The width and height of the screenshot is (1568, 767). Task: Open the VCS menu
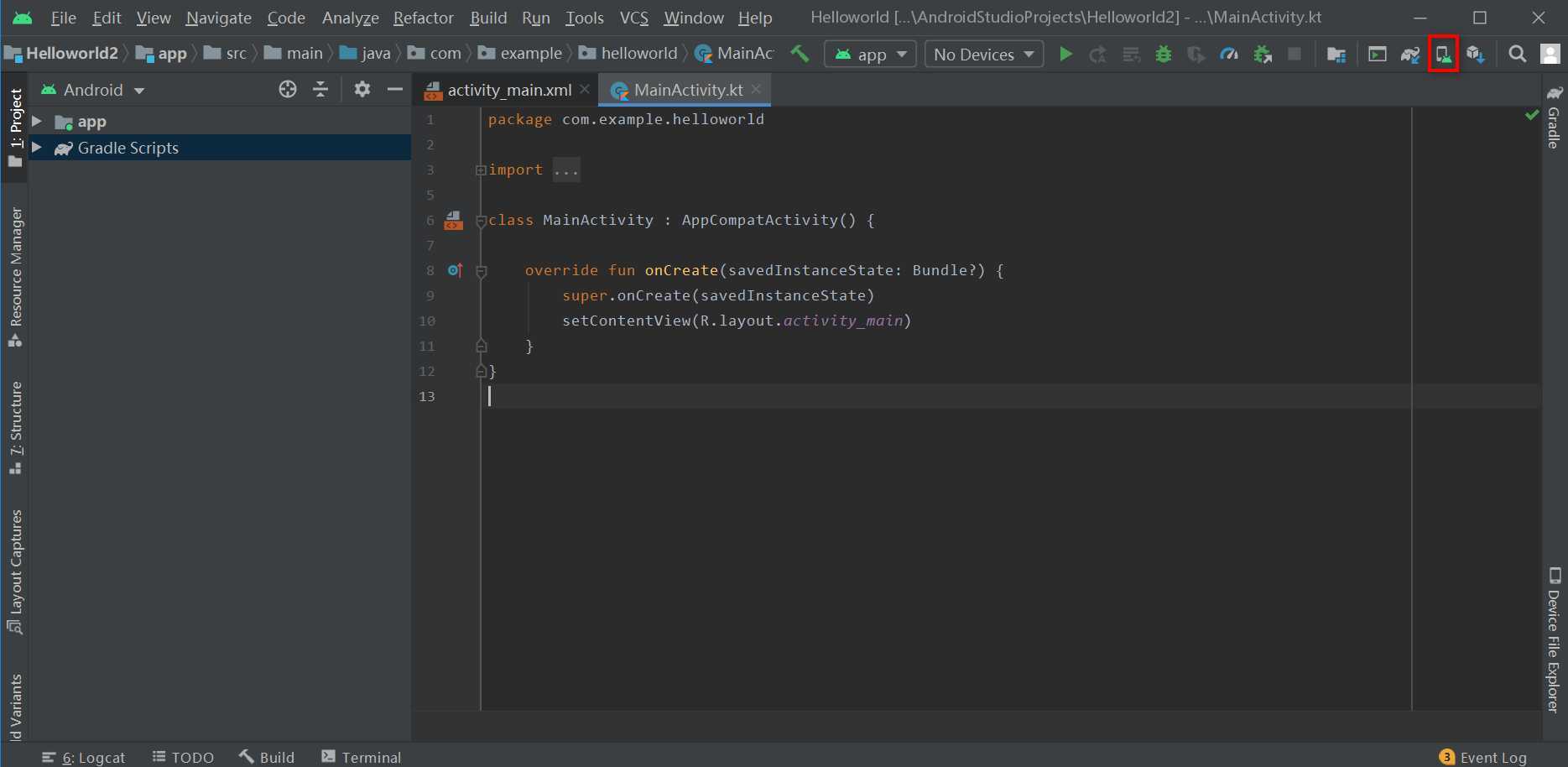634,18
